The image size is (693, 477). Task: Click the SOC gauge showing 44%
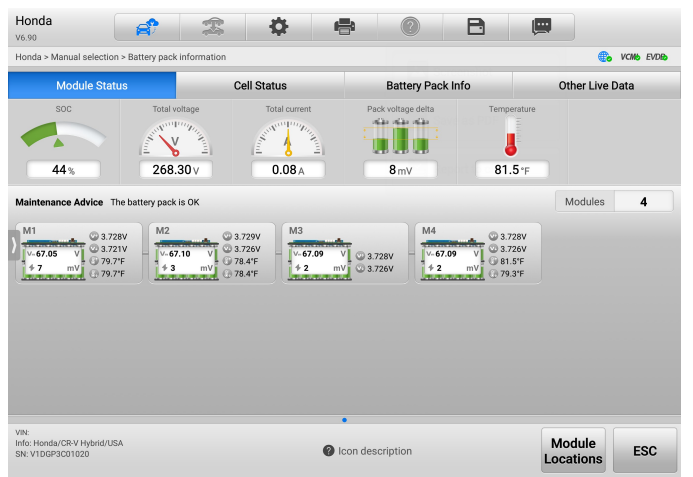(64, 140)
